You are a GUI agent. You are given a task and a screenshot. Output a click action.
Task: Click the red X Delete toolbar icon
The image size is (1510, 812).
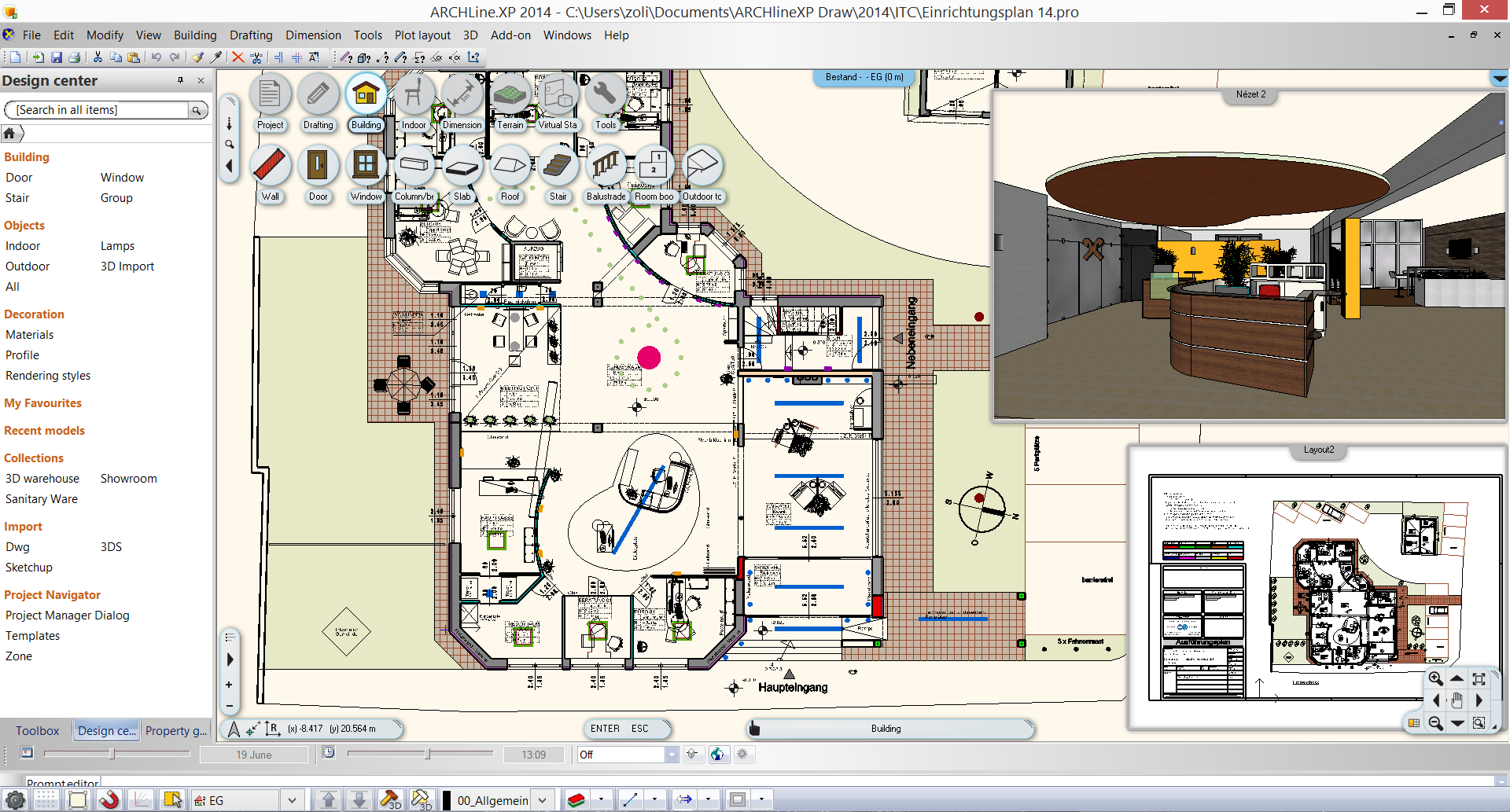point(238,57)
